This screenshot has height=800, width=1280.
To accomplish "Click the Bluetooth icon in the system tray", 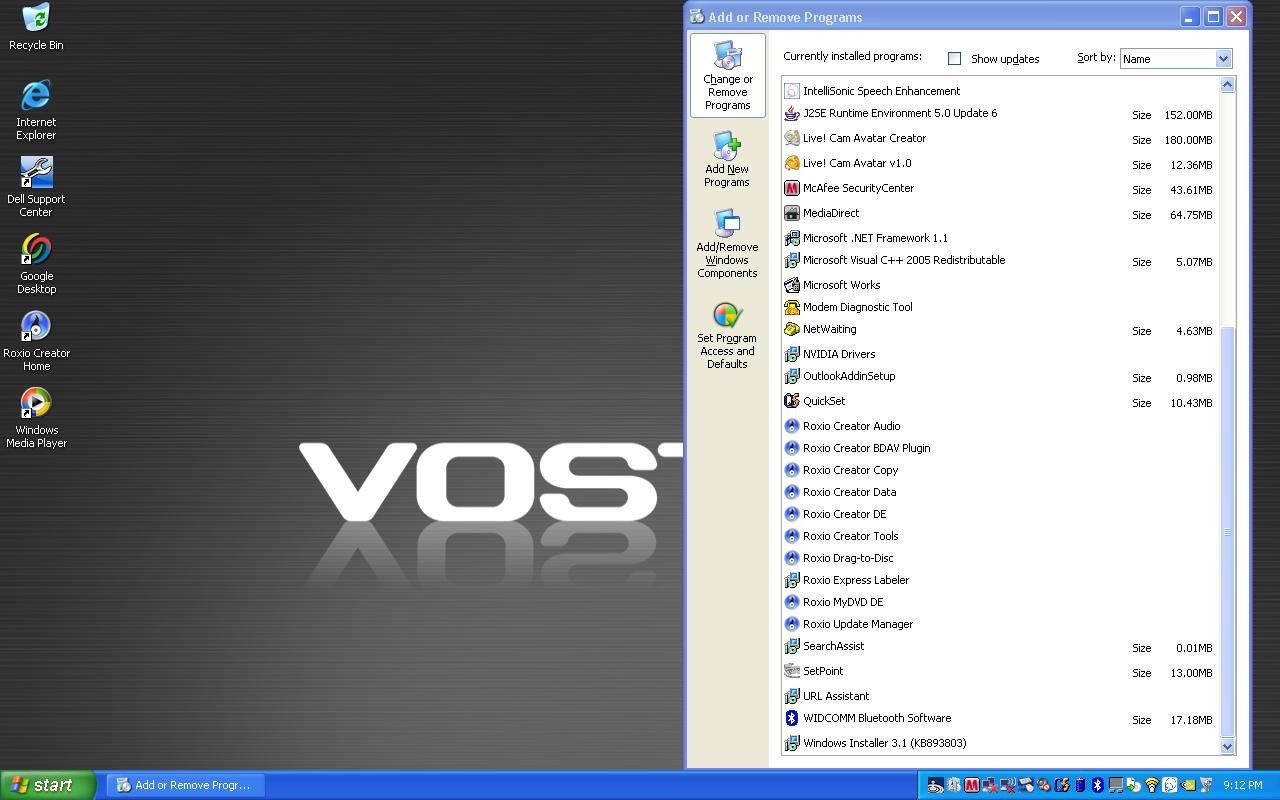I will [x=1097, y=785].
